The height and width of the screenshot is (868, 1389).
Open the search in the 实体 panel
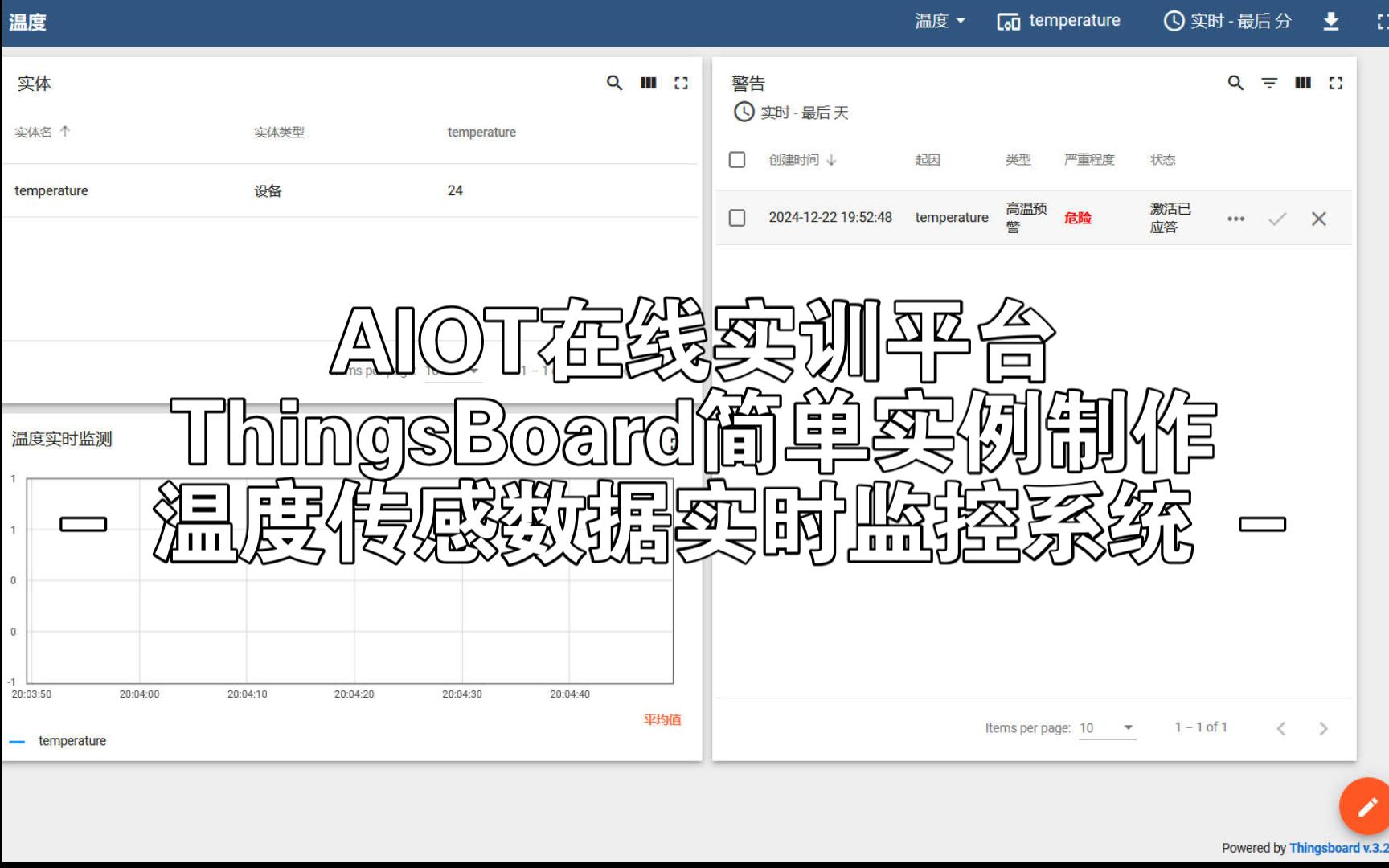point(614,83)
